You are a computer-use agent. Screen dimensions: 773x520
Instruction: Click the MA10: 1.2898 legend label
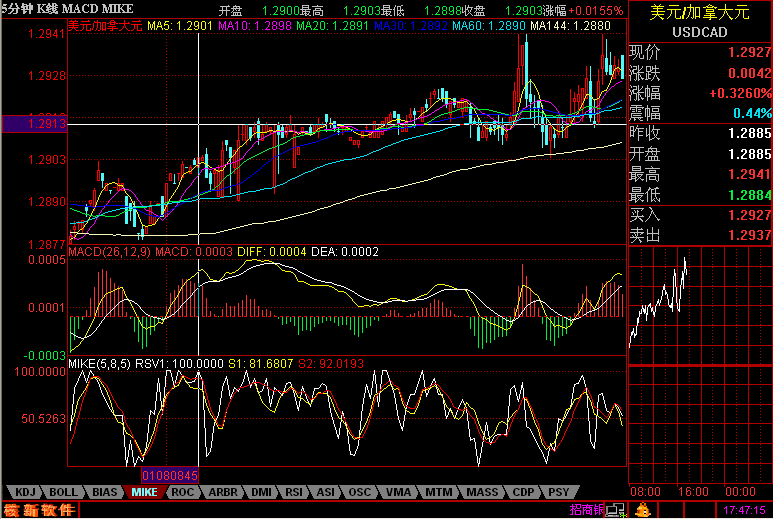click(255, 26)
